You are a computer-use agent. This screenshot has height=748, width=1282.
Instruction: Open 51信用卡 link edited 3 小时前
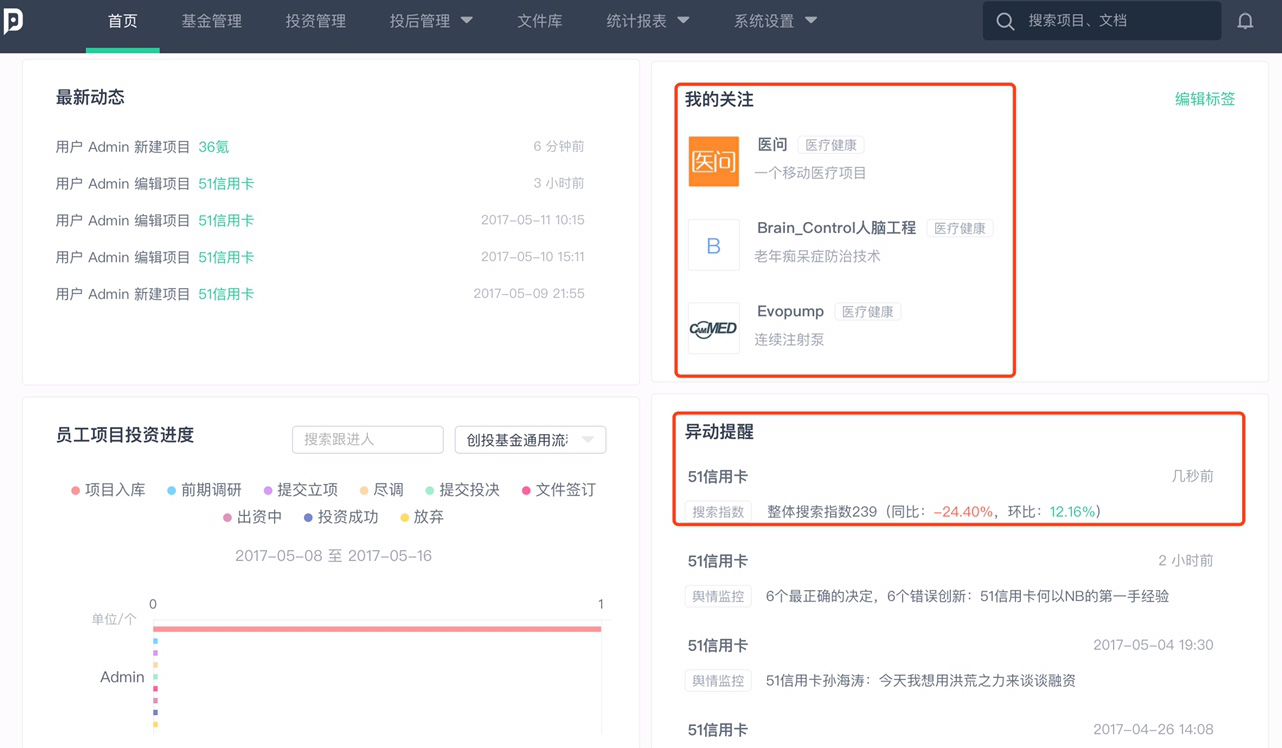coord(226,184)
